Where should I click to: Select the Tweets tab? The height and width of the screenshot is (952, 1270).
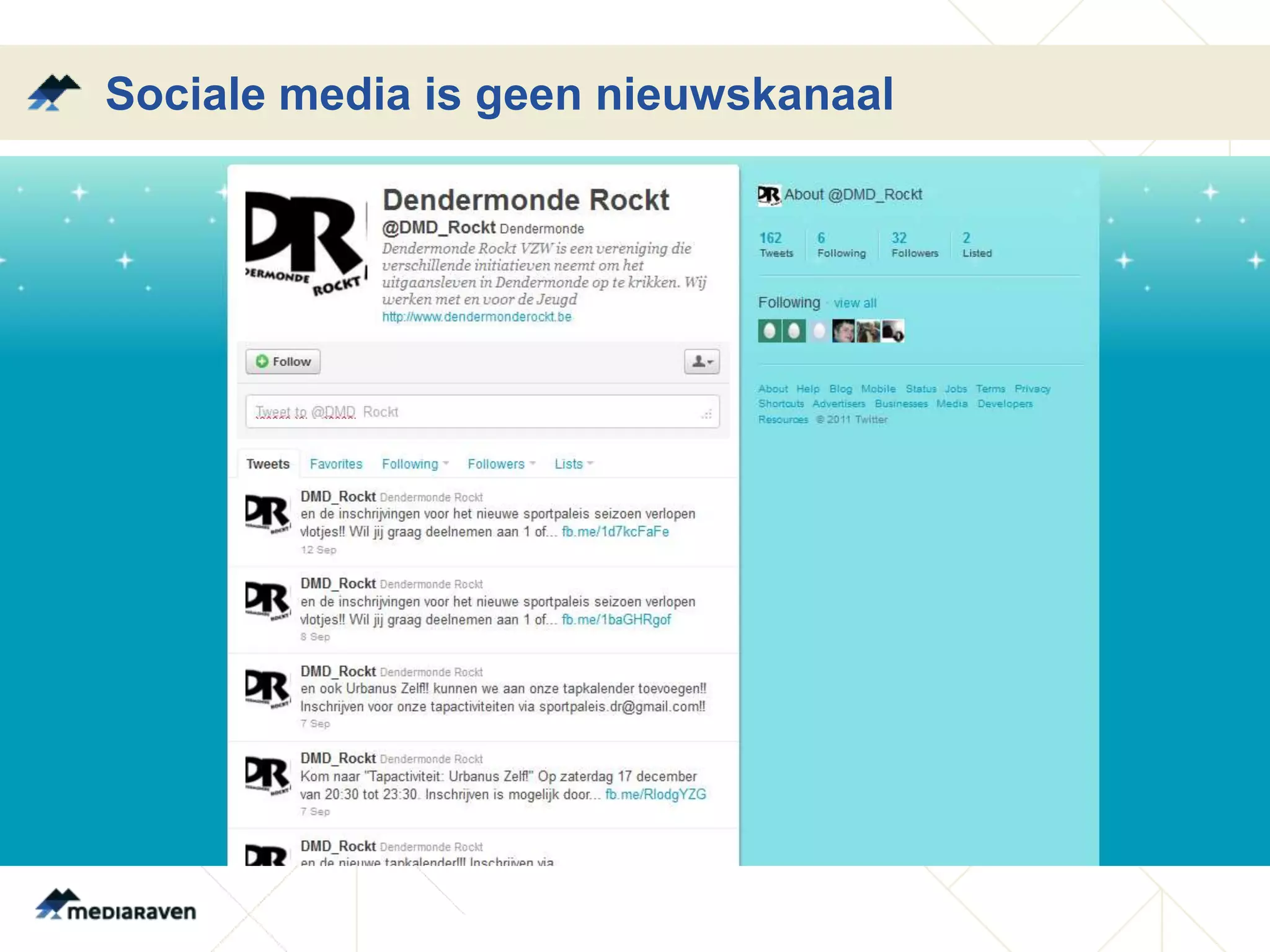pos(268,464)
